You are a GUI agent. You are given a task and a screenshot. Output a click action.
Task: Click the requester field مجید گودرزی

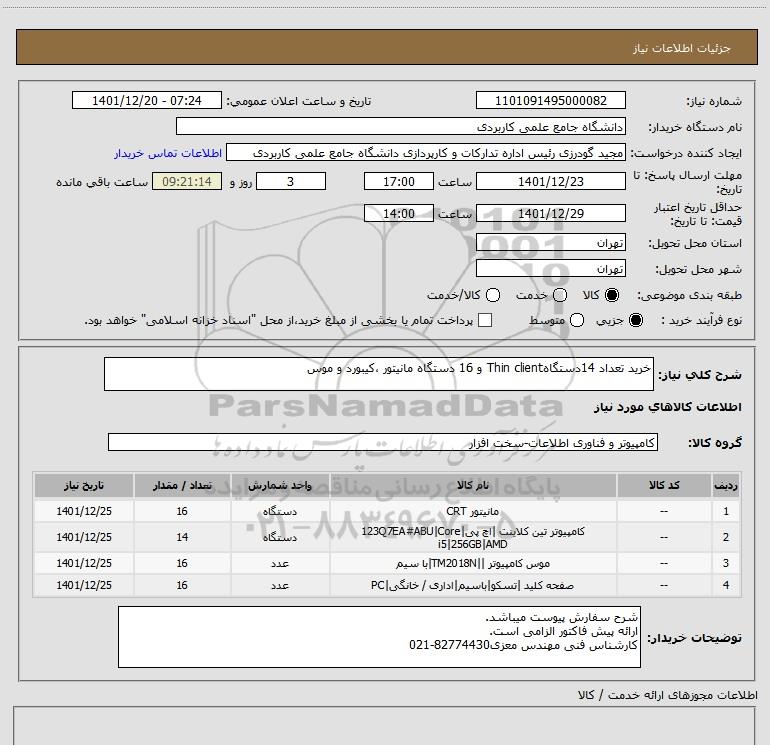(x=426, y=152)
